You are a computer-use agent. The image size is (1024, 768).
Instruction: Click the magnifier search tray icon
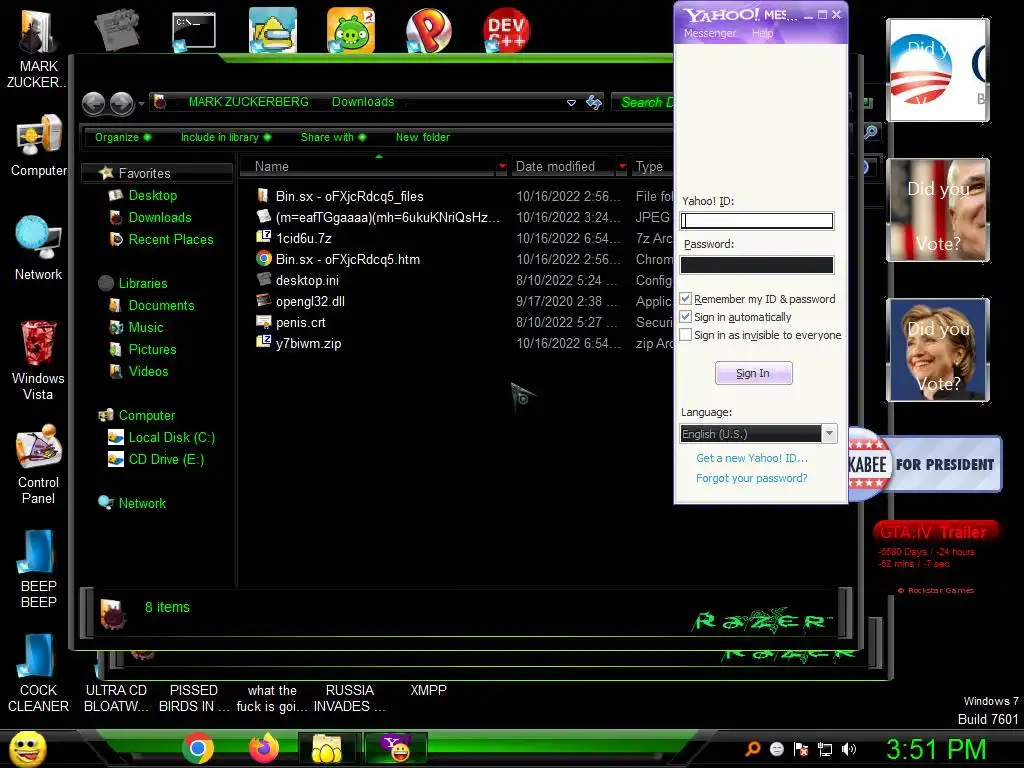click(x=753, y=749)
